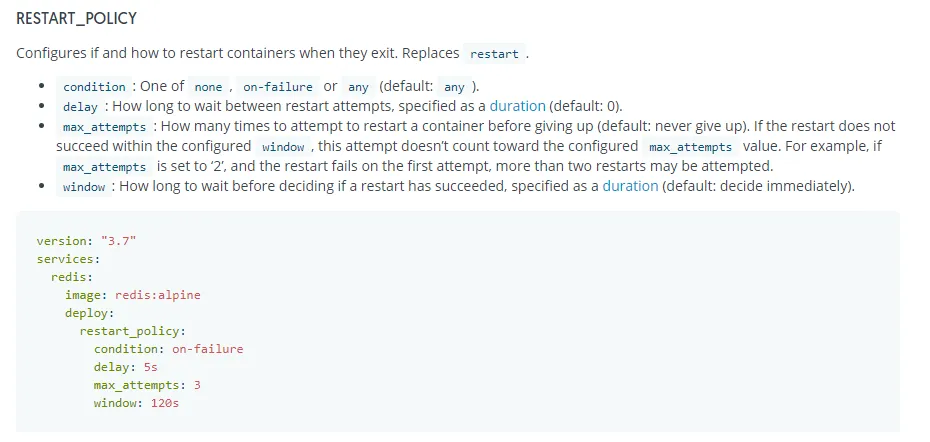Click the 'on-failure' code option in the condition bullet

pos(278,87)
